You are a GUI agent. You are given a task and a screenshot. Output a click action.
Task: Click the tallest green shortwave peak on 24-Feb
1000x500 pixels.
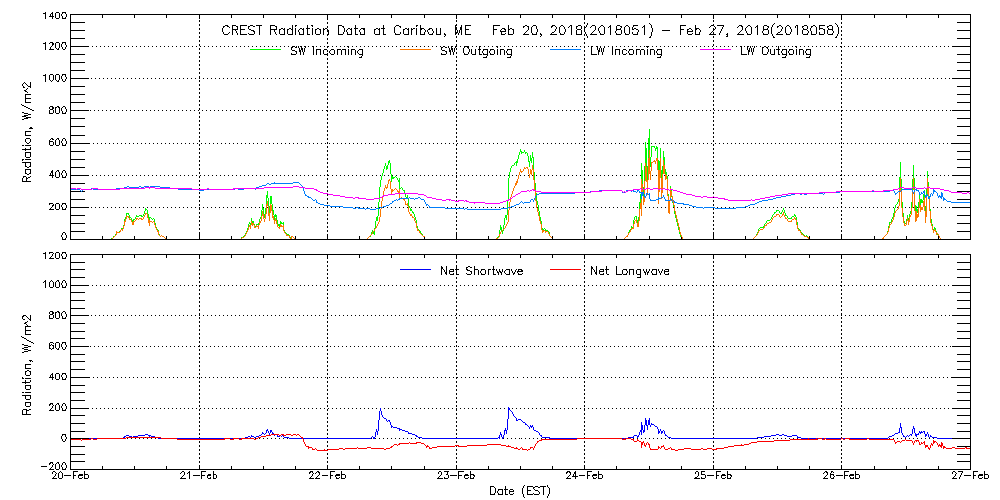coord(649,131)
